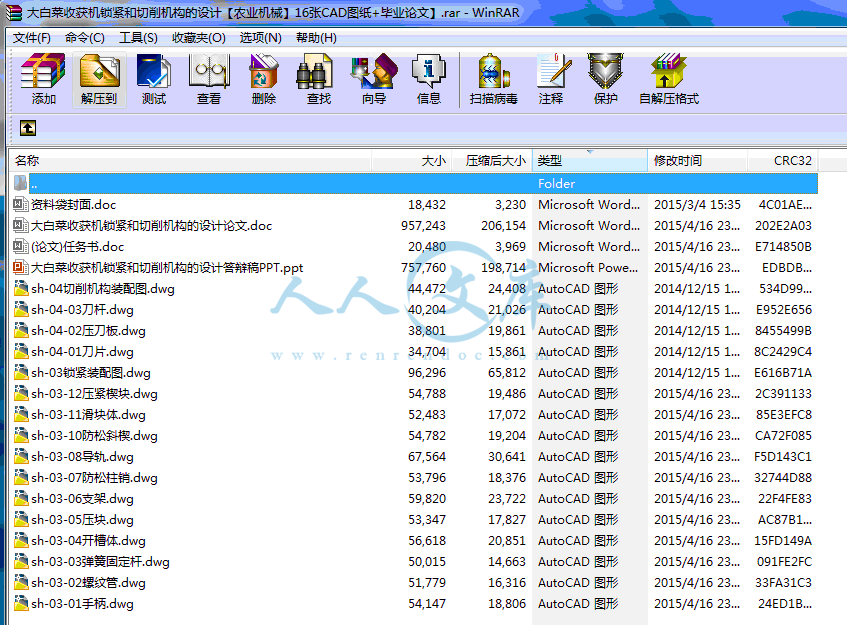Viewport: 847px width, 625px height.
Task: Click size value 96,296
Action: [x=427, y=373]
